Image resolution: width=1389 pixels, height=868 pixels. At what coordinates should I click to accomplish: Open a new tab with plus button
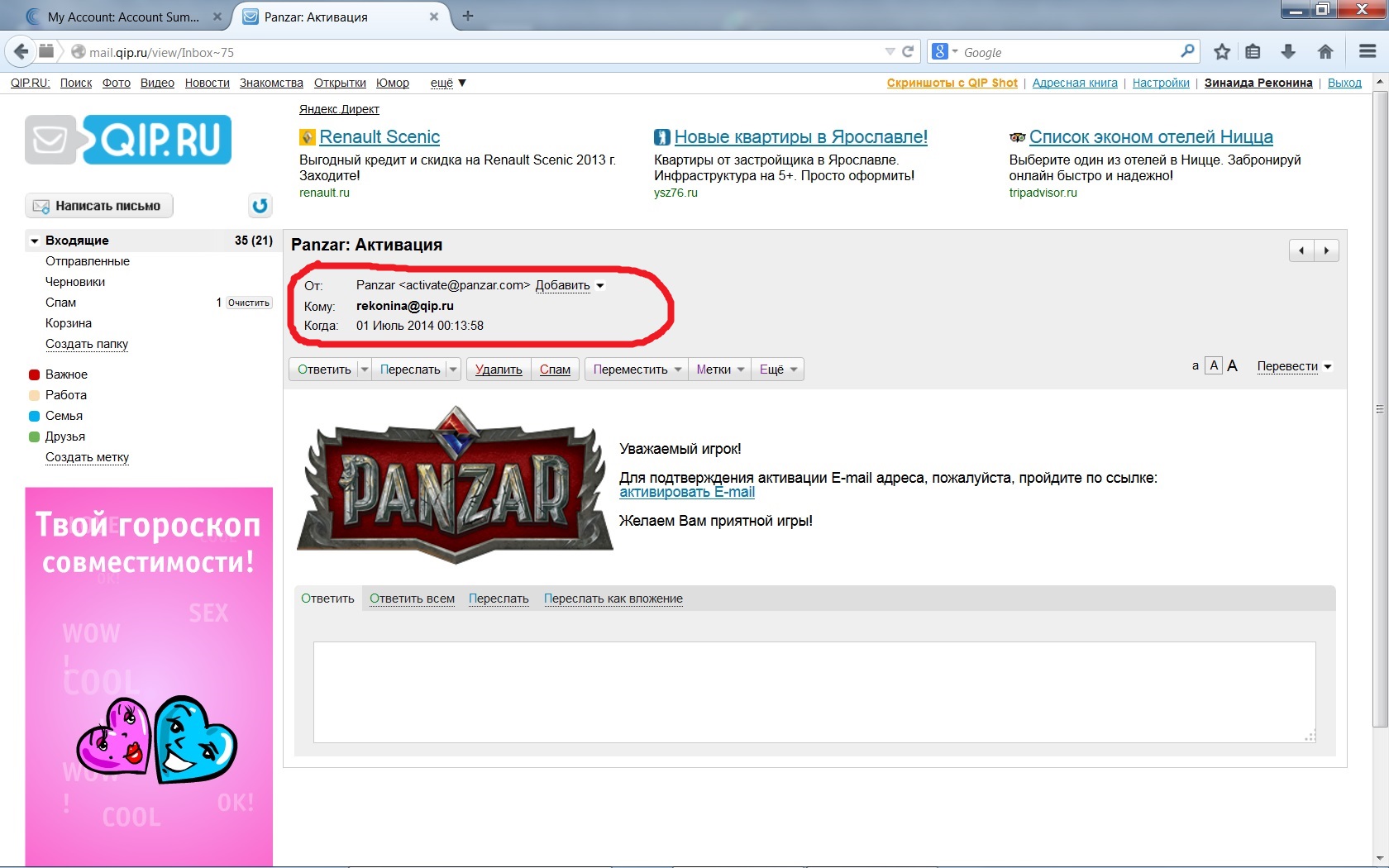click(468, 16)
